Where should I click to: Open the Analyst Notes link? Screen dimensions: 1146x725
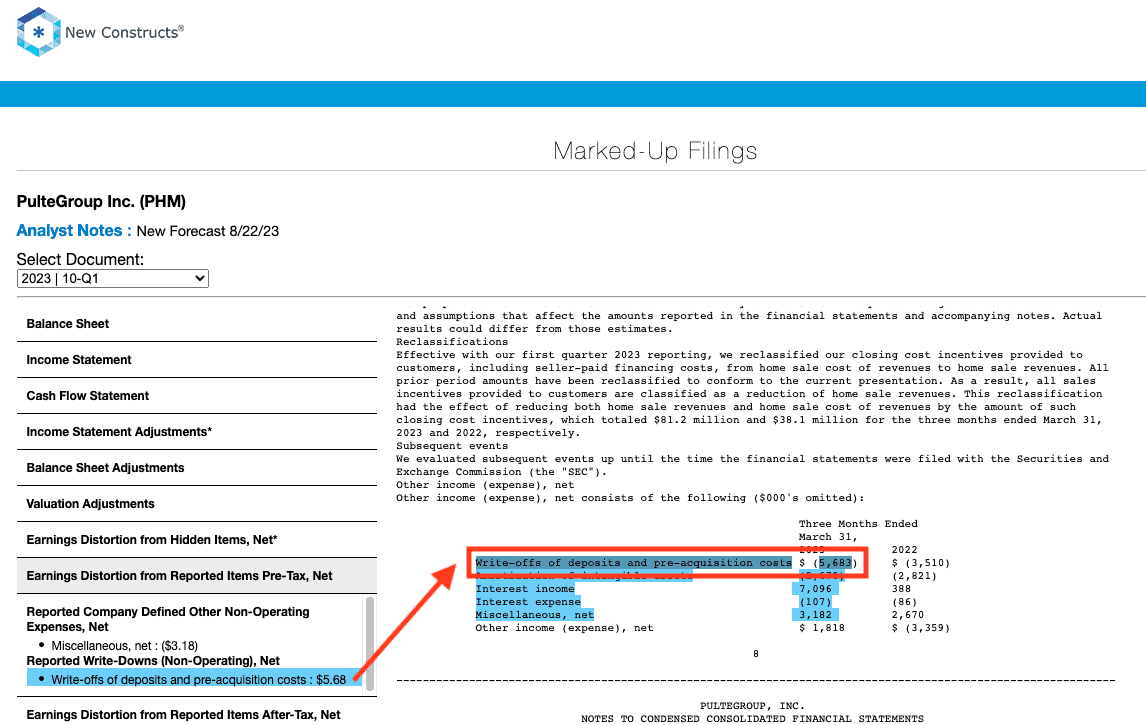pyautogui.click(x=74, y=231)
